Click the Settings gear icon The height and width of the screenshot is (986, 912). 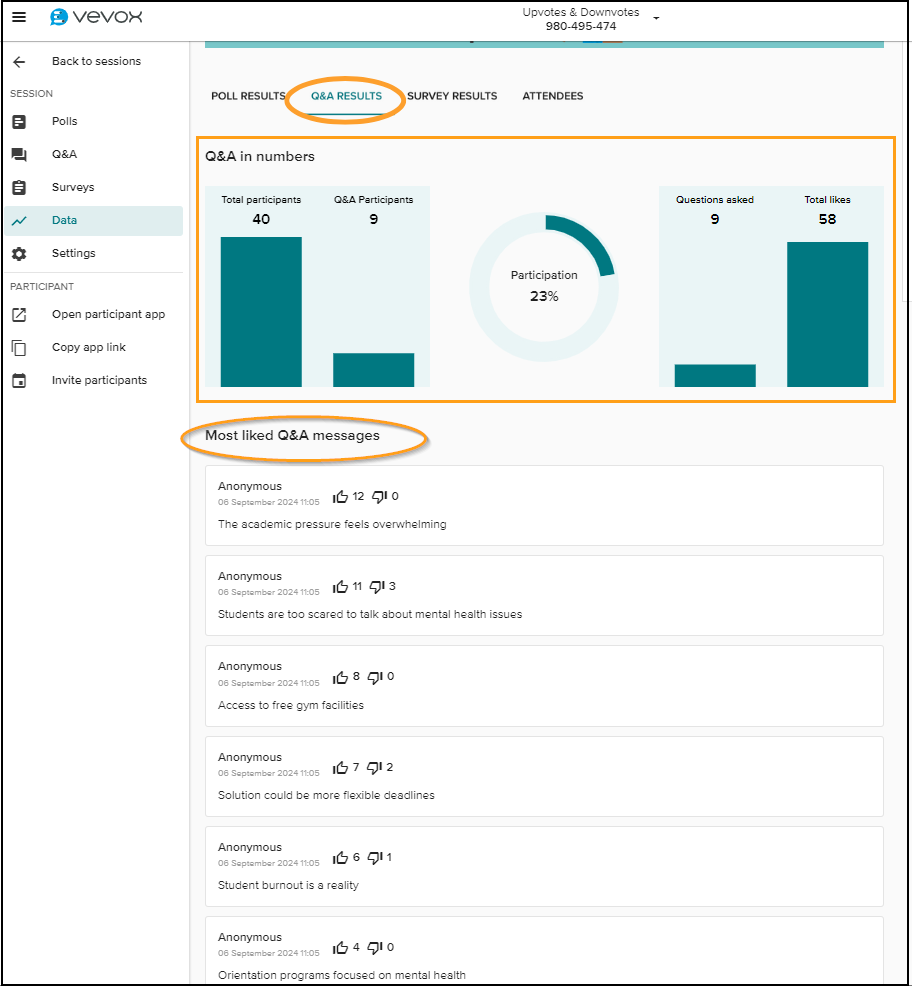click(x=19, y=254)
